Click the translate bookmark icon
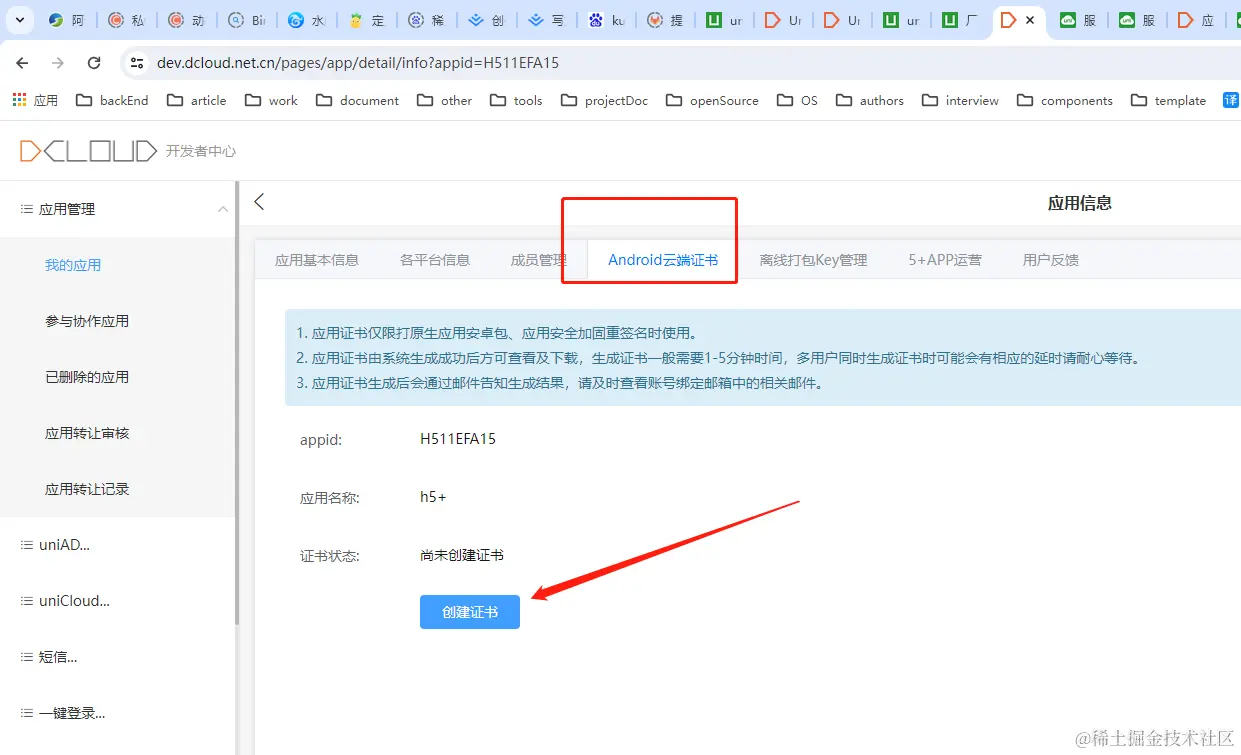 coord(1231,100)
